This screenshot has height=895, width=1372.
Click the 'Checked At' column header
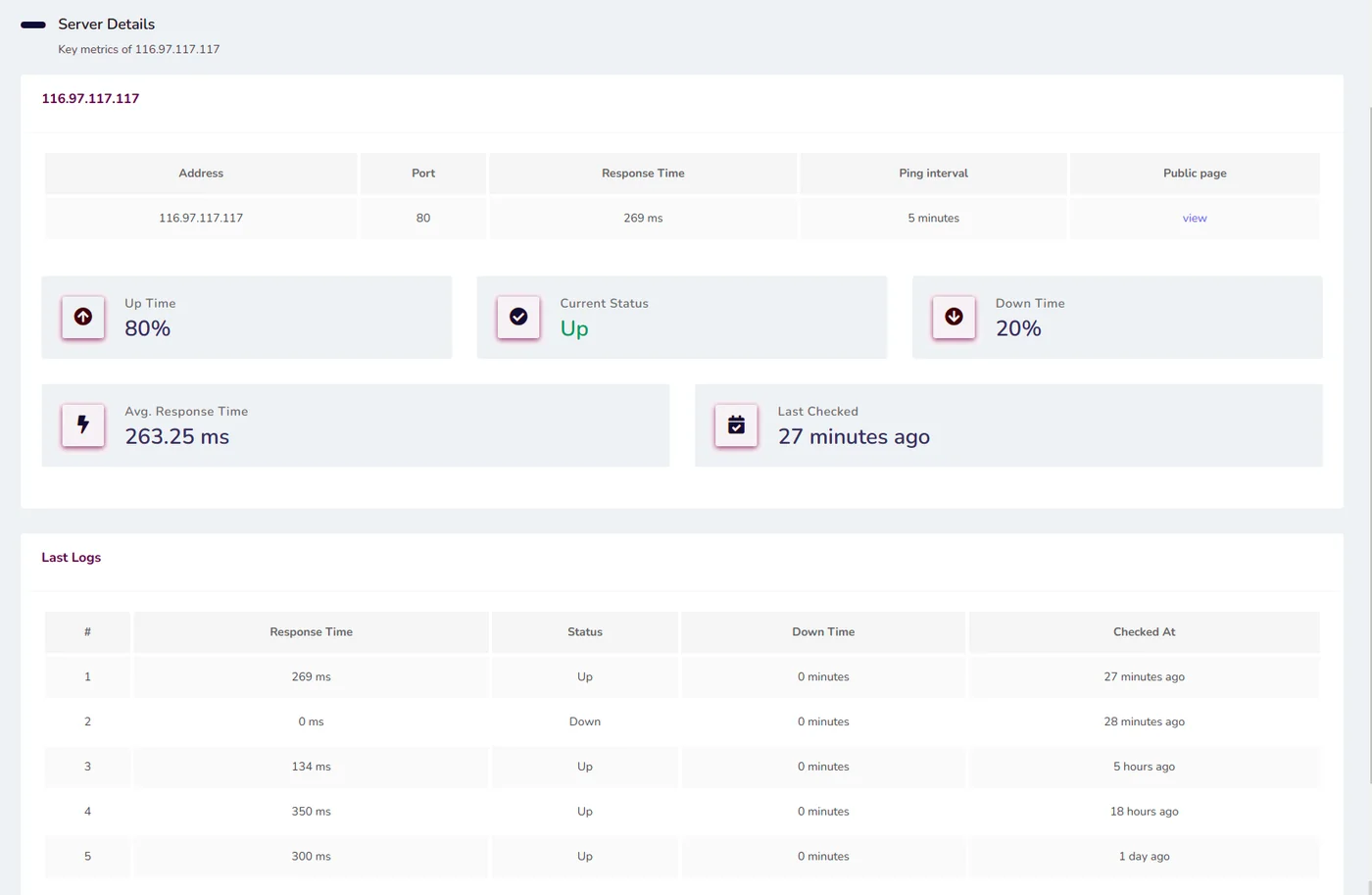pyautogui.click(x=1144, y=631)
